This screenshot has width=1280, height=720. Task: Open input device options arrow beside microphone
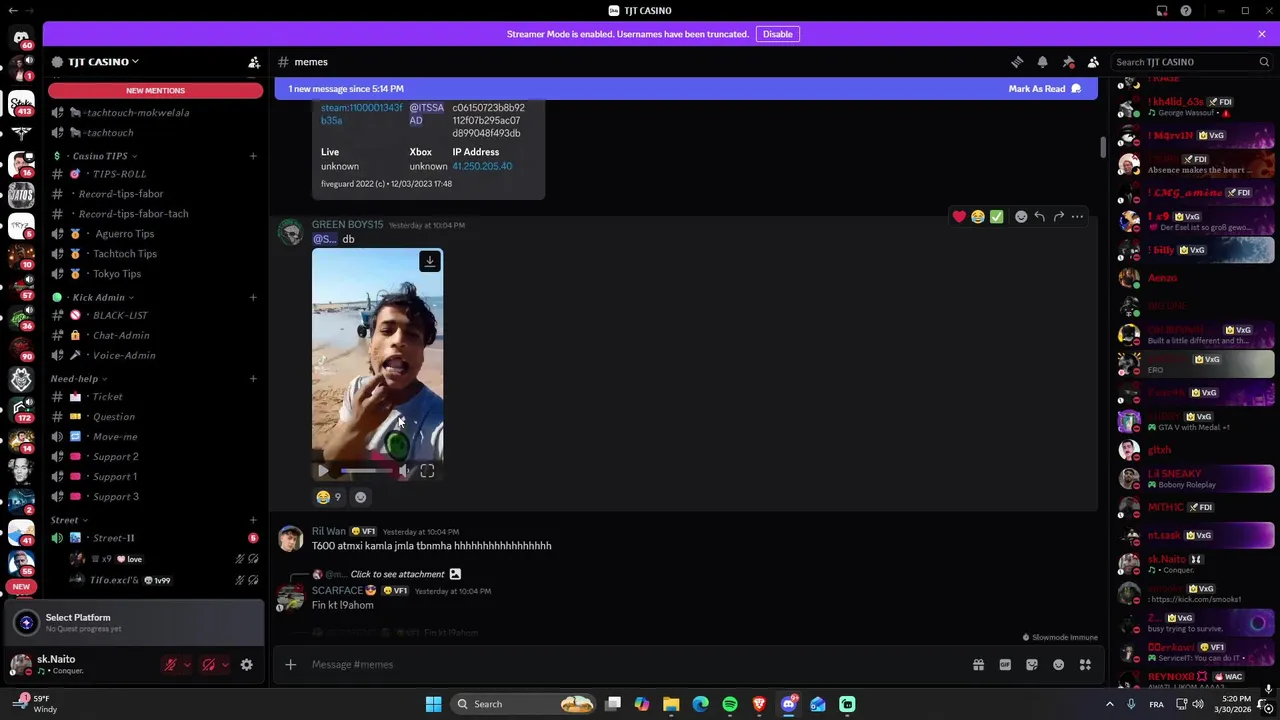tap(187, 665)
